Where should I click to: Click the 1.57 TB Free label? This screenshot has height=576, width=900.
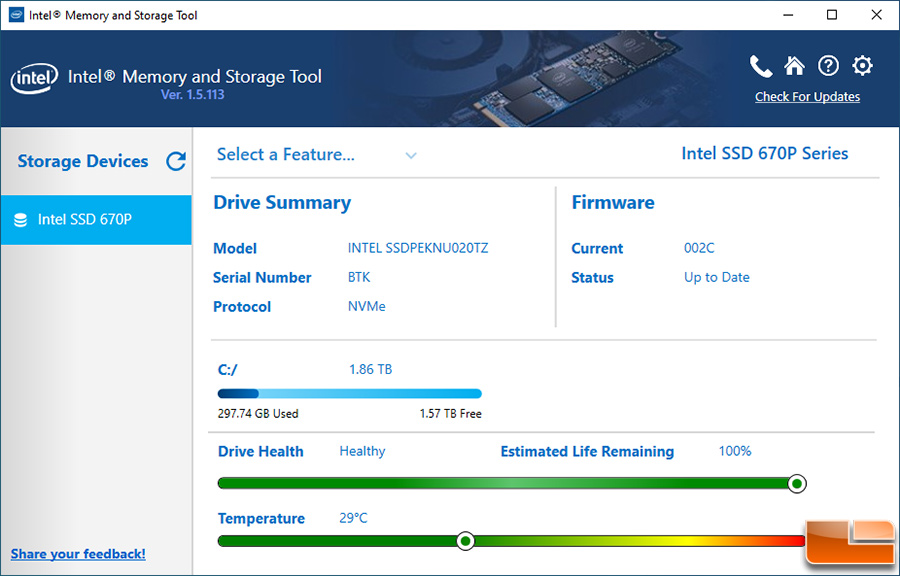(x=451, y=414)
